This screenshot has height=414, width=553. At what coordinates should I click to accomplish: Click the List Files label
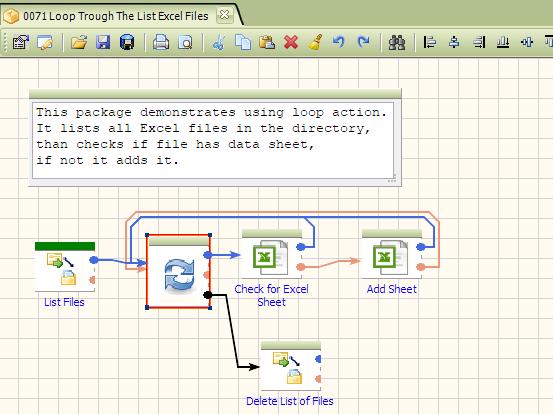point(64,302)
